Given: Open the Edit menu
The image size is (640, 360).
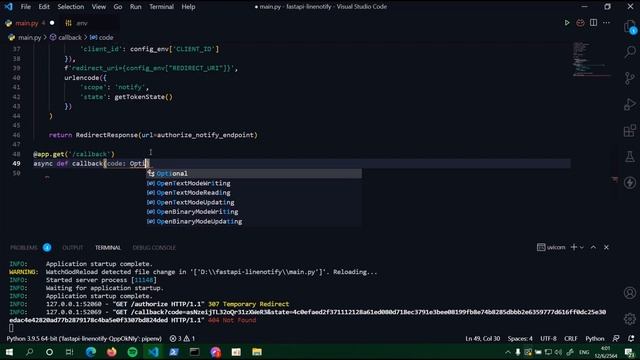Looking at the screenshot, I should point(44,7).
